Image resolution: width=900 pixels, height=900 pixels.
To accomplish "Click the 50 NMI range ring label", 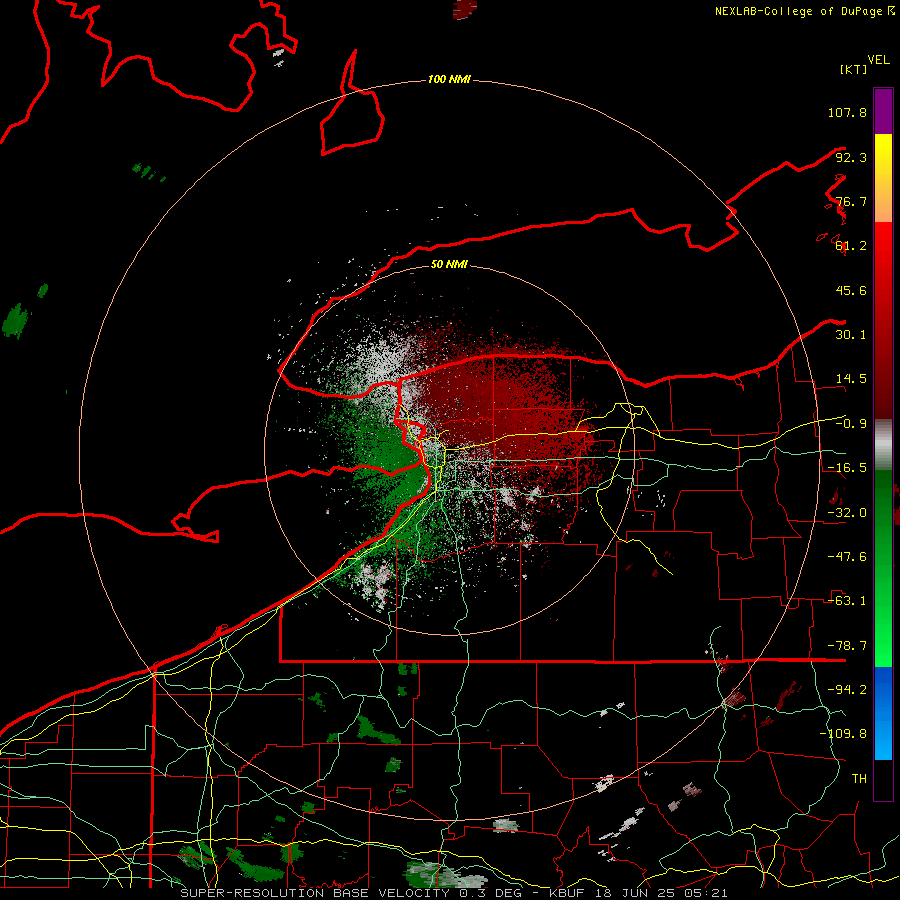I will pos(449,265).
